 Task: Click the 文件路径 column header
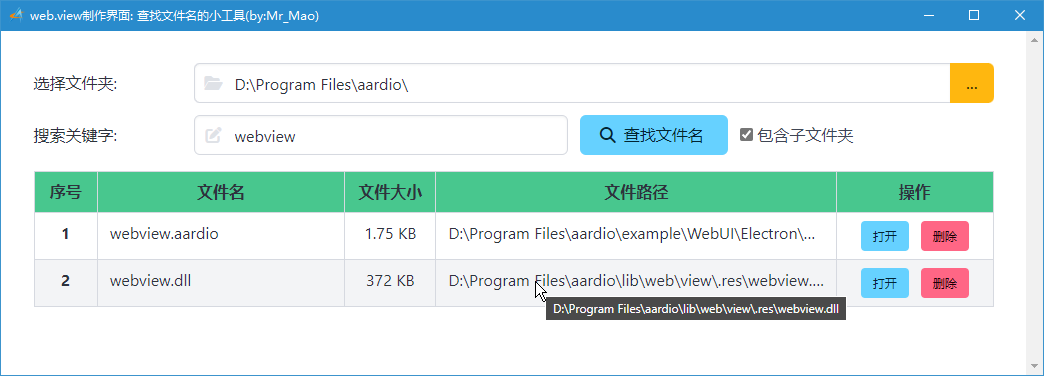(x=636, y=192)
